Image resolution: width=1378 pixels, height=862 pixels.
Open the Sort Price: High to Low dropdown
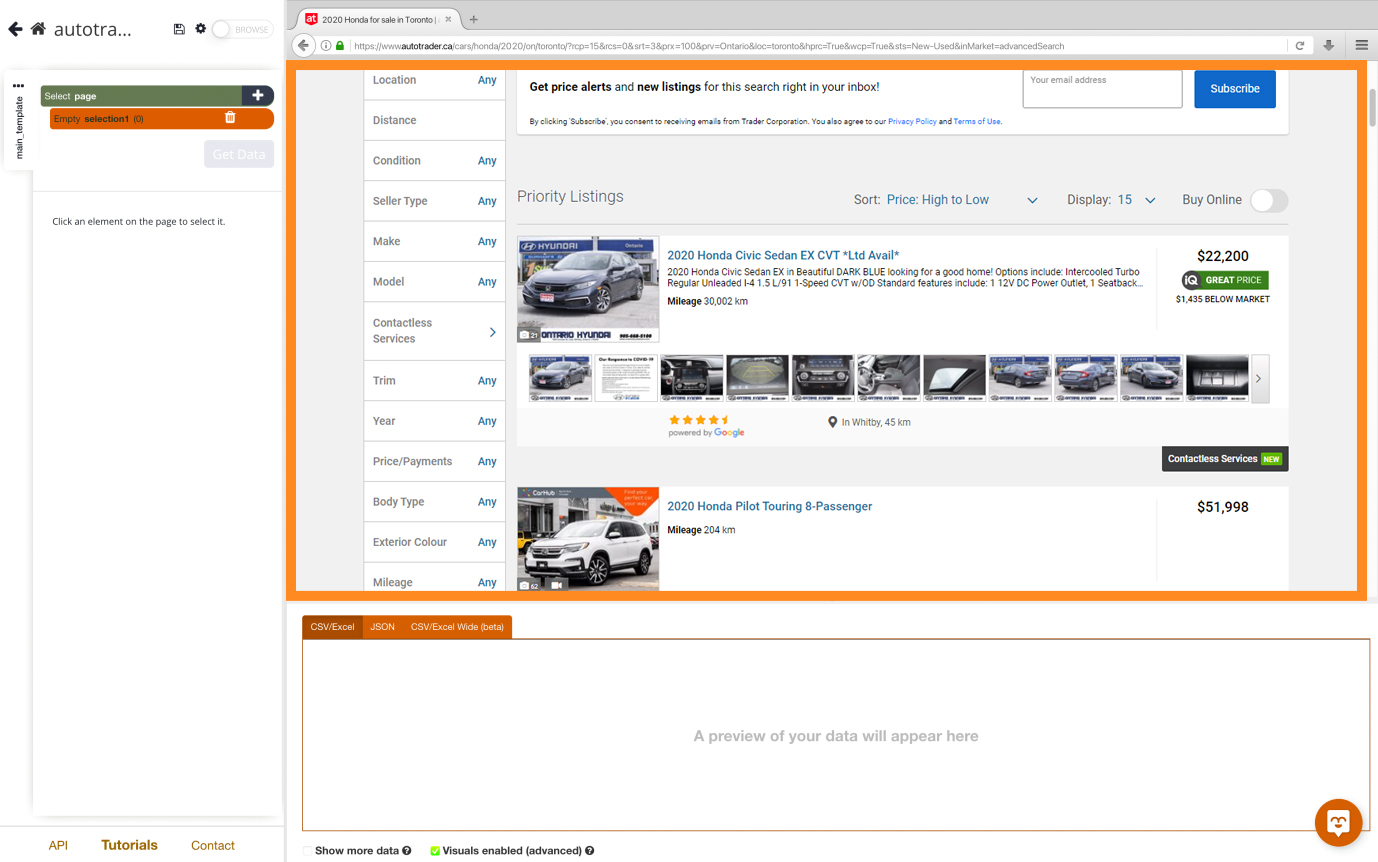tap(962, 200)
